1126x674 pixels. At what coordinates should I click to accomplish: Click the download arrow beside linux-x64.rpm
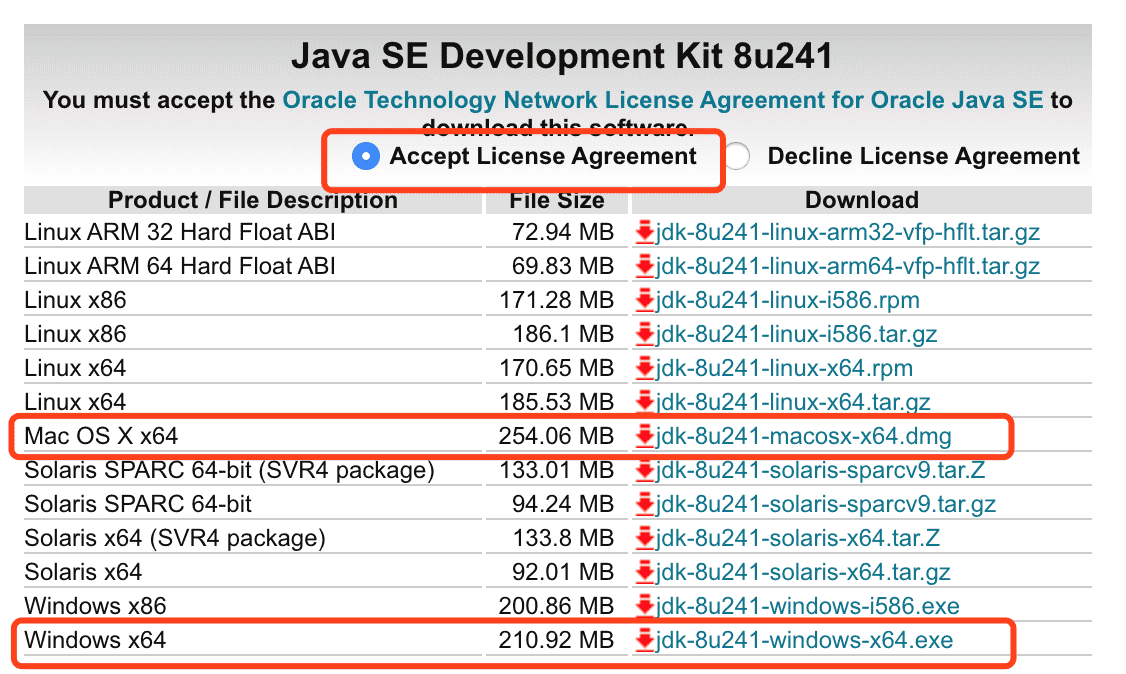tap(644, 368)
